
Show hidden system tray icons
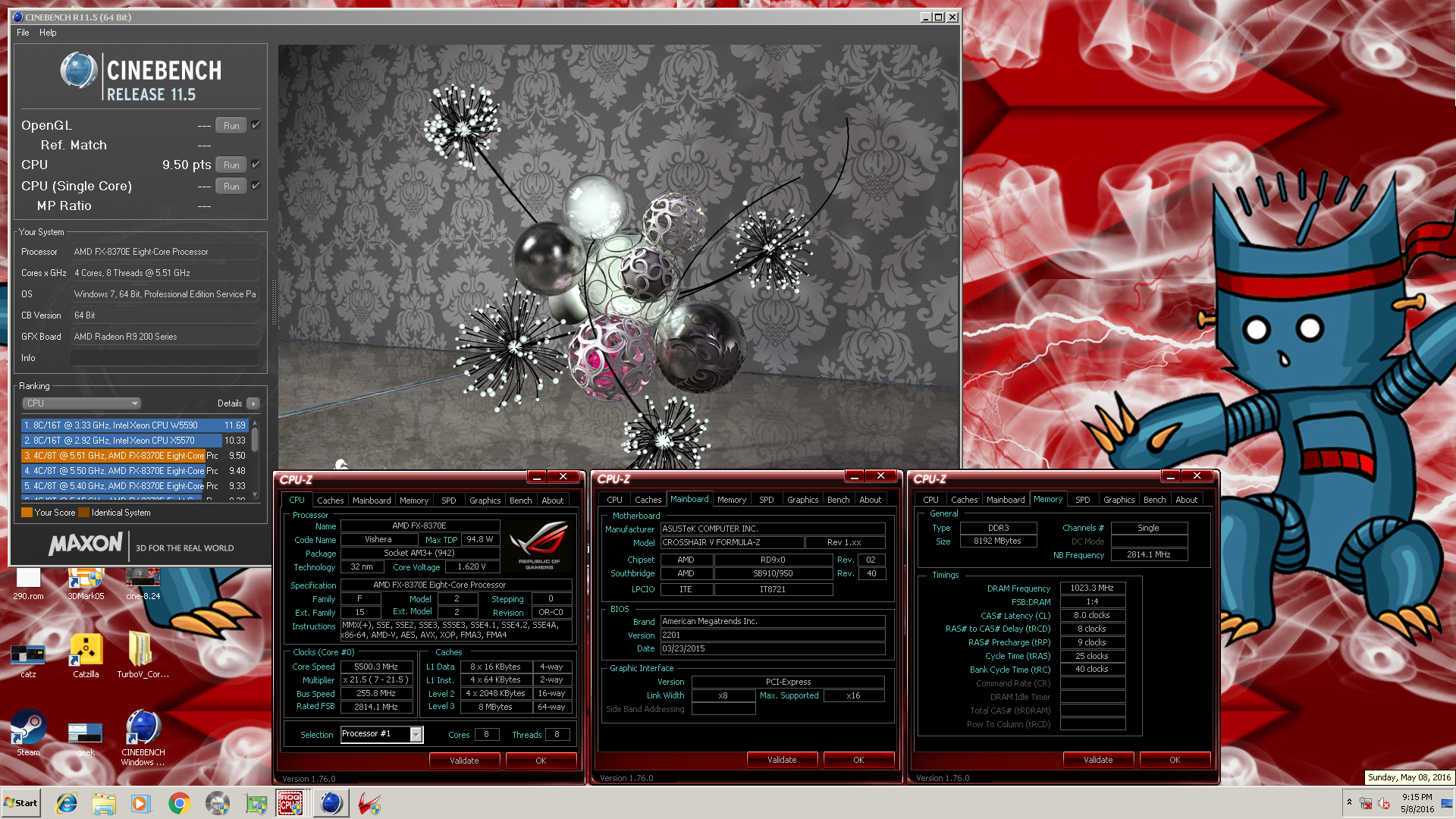point(1349,802)
